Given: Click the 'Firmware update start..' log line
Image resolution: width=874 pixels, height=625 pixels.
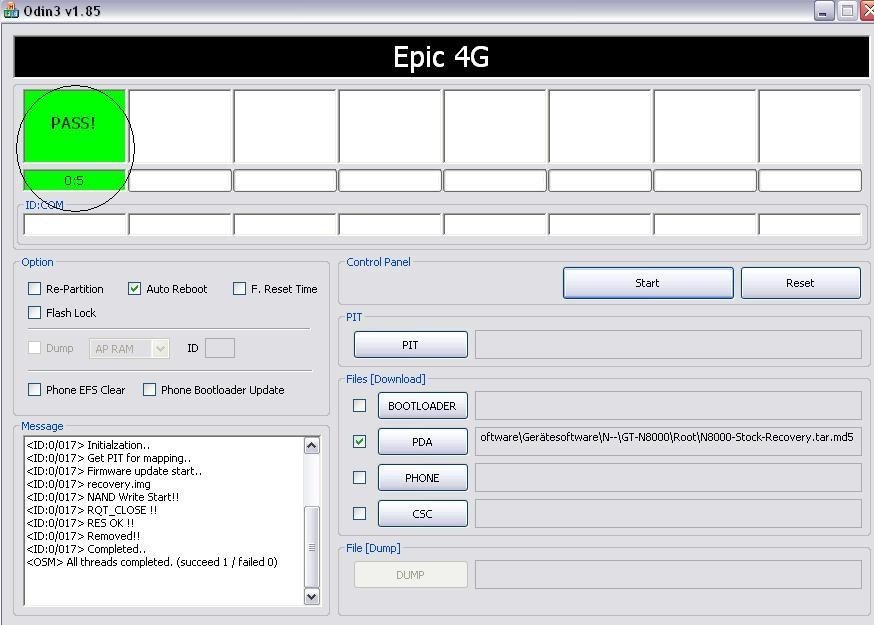Looking at the screenshot, I should (114, 471).
